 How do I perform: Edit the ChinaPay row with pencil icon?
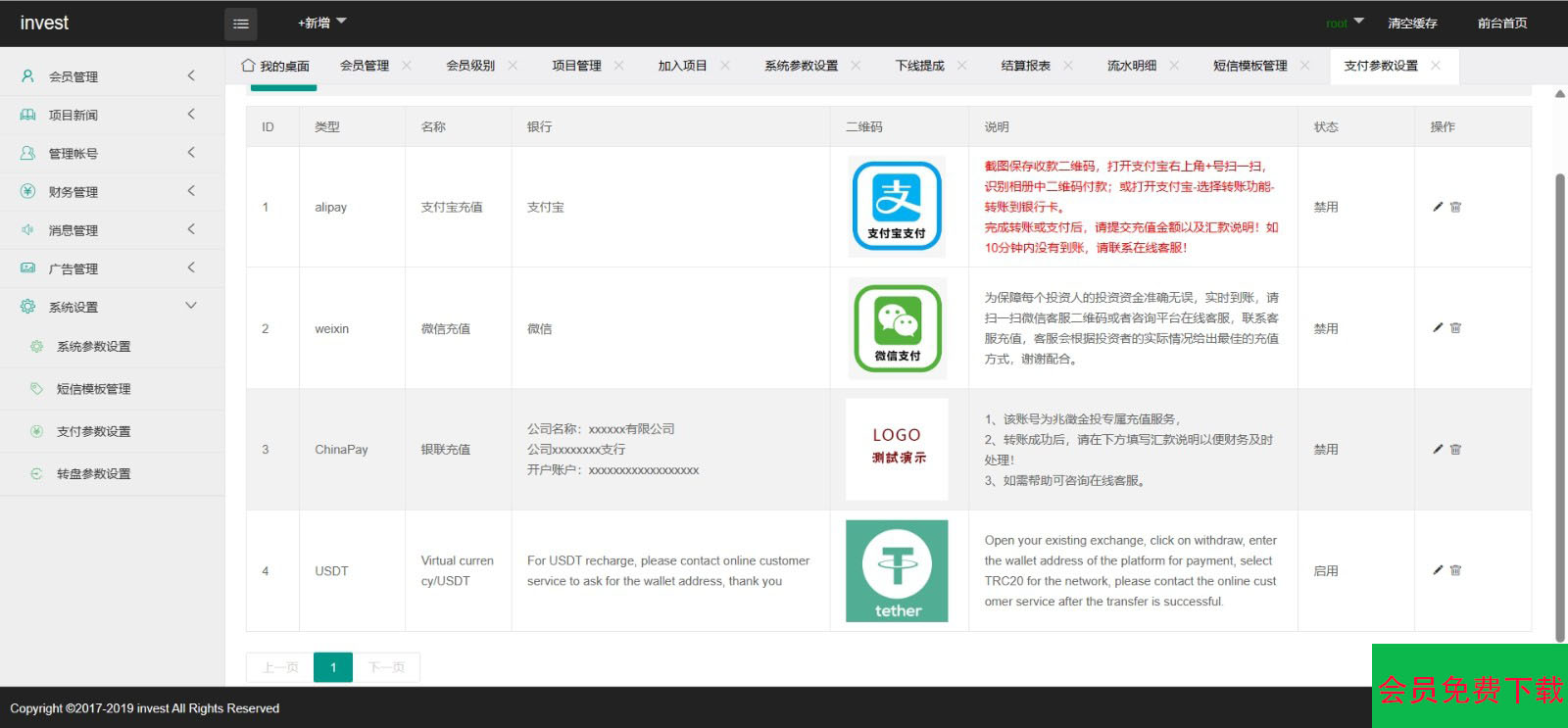pyautogui.click(x=1438, y=449)
